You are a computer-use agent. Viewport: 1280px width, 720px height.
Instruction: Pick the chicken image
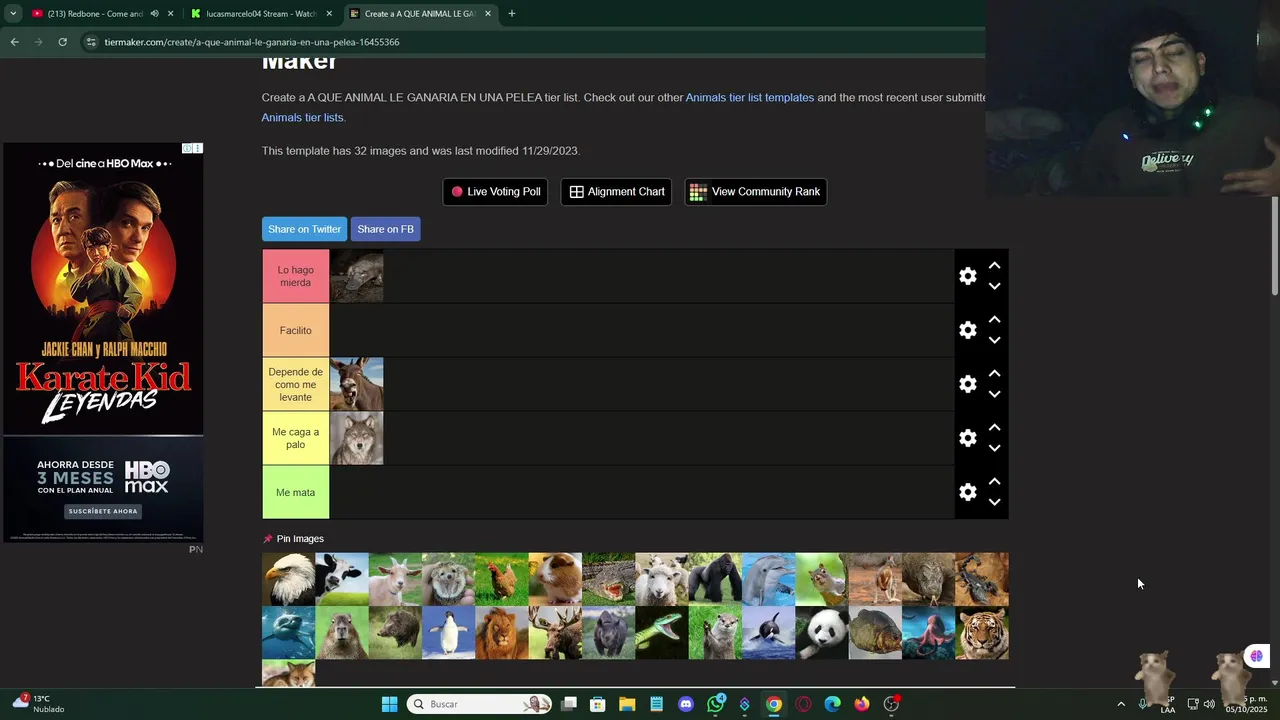[x=502, y=579]
